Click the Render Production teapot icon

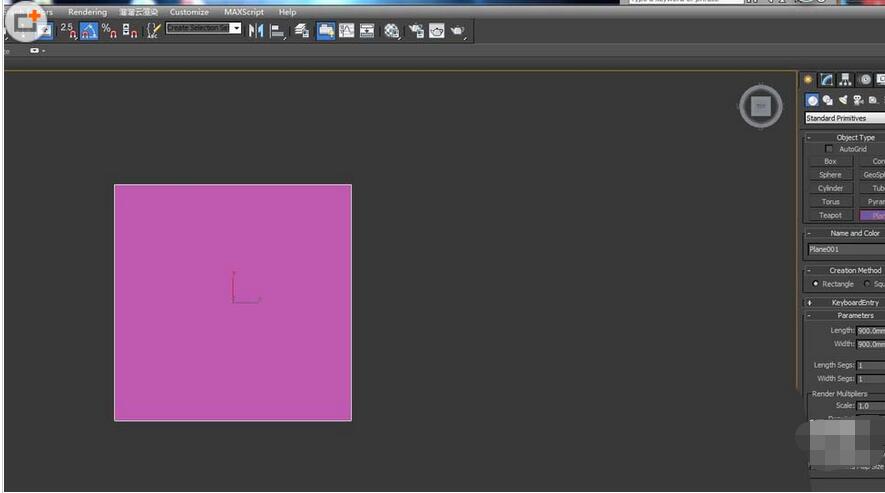coord(458,30)
